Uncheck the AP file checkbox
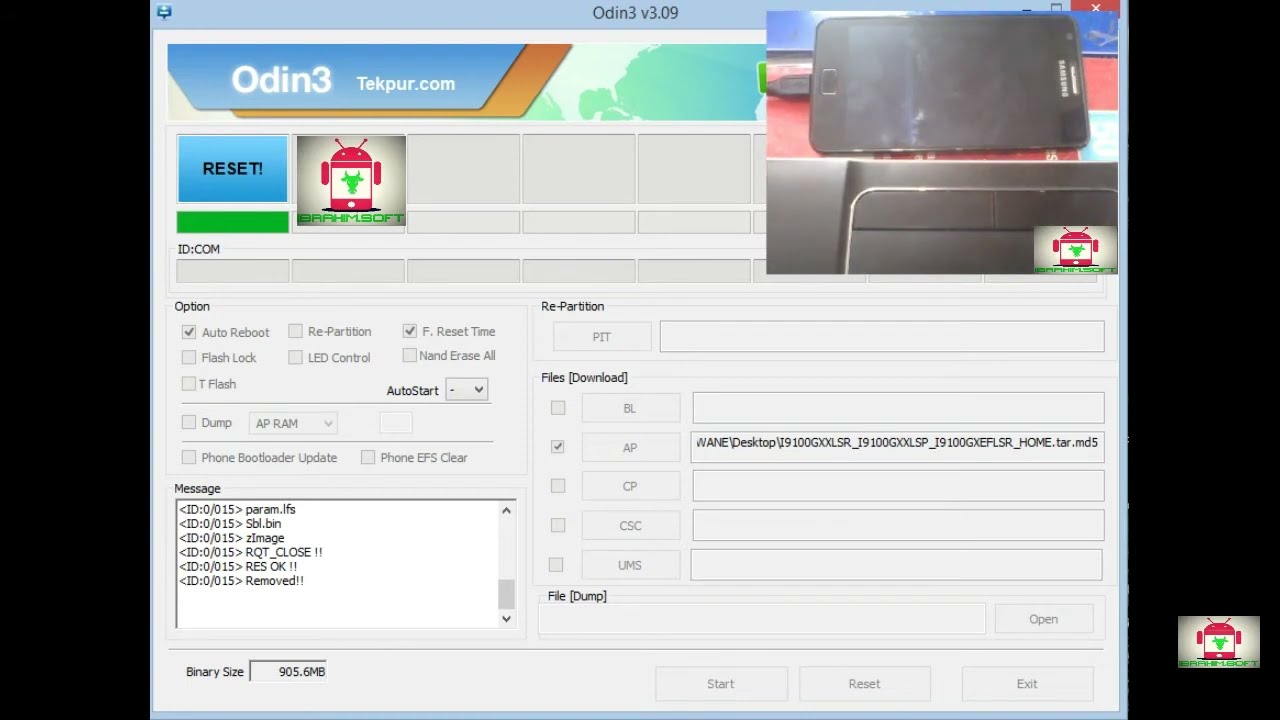Image resolution: width=1280 pixels, height=720 pixels. click(558, 446)
